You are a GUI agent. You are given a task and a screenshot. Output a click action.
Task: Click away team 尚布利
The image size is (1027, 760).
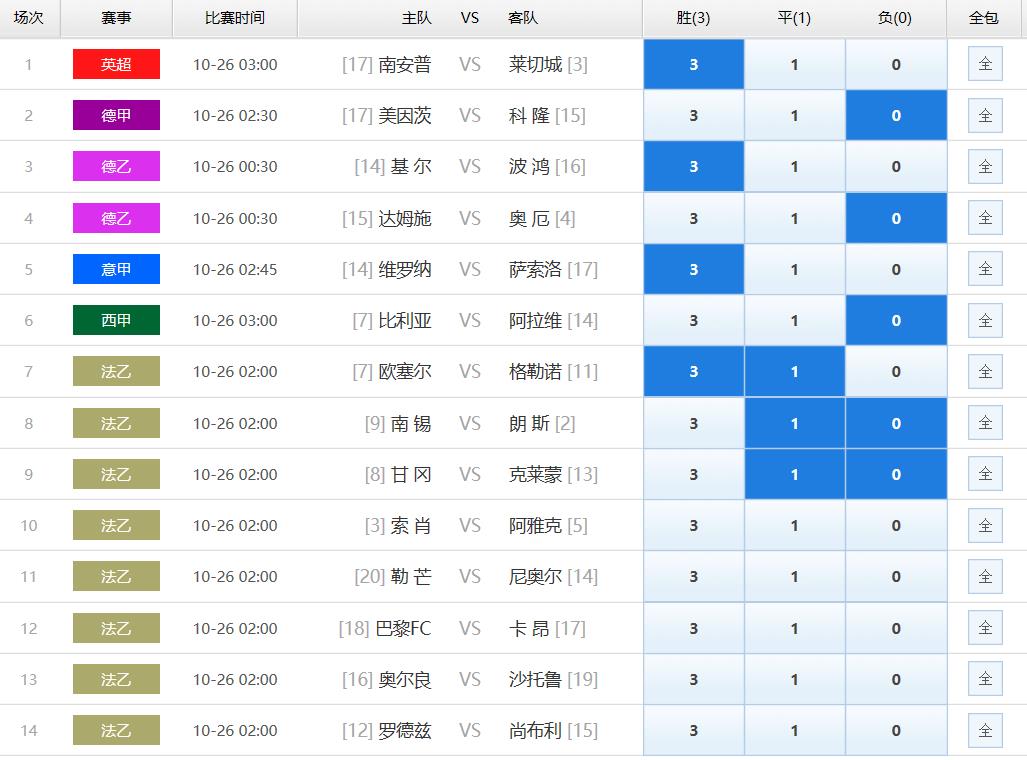tap(535, 731)
